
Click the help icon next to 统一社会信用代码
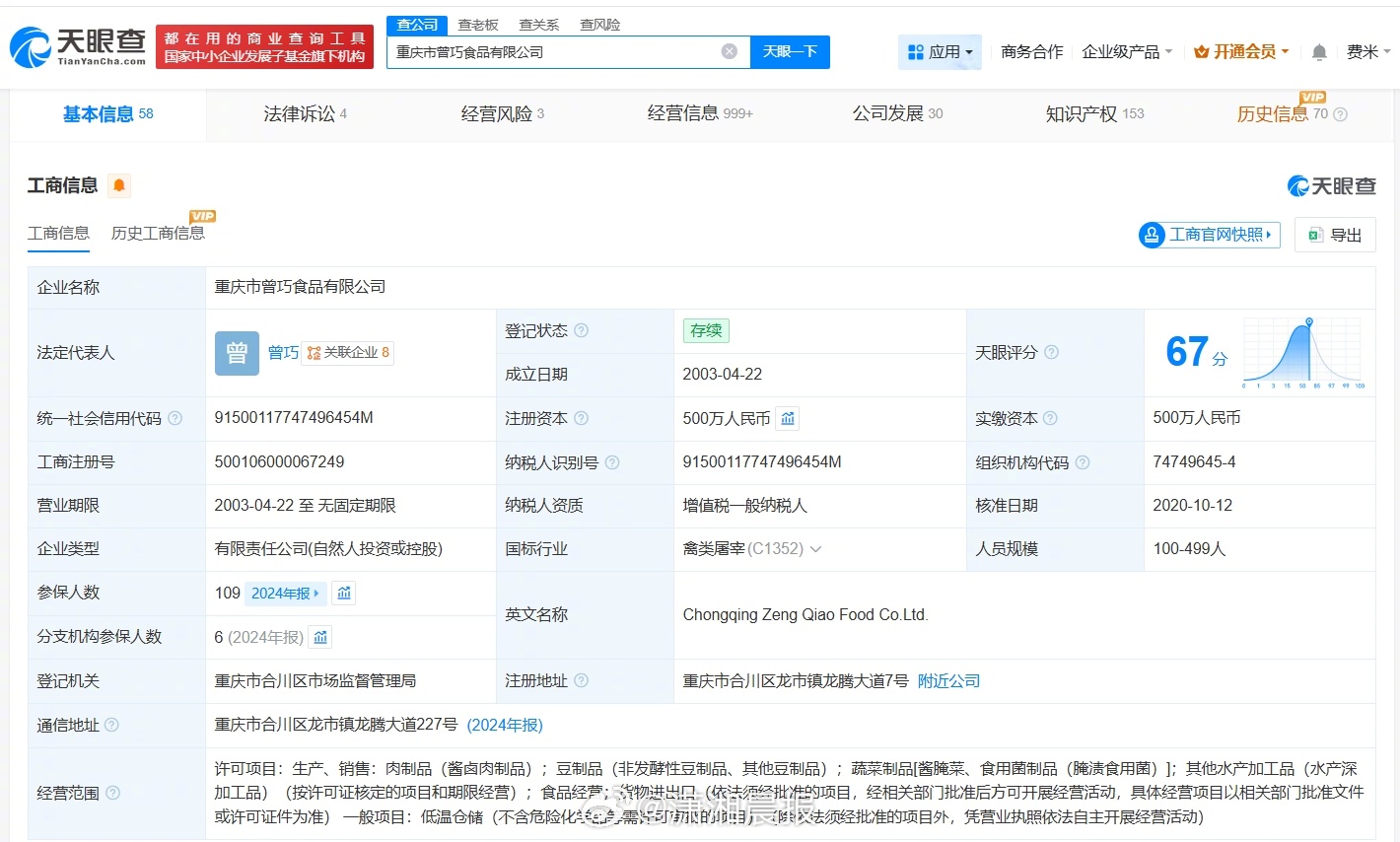coord(175,418)
